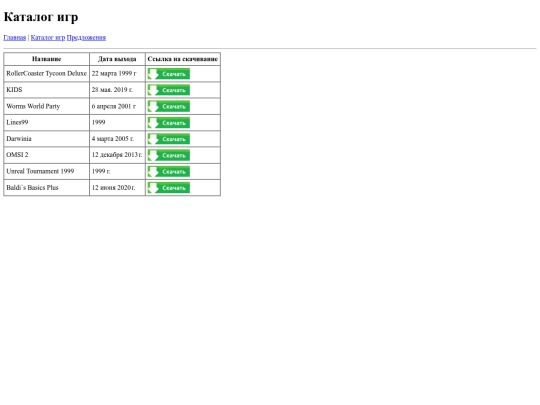540x405 pixels.
Task: Click the Ссылка на скачивание header
Action: 183,59
